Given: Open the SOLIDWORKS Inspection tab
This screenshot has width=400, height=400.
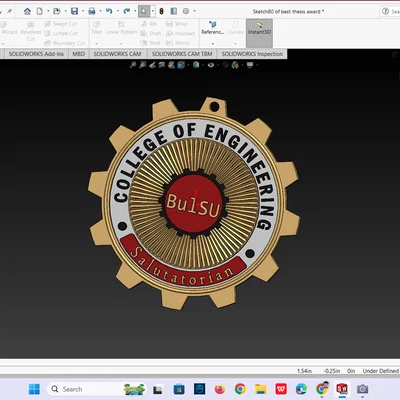Looking at the screenshot, I should 252,54.
